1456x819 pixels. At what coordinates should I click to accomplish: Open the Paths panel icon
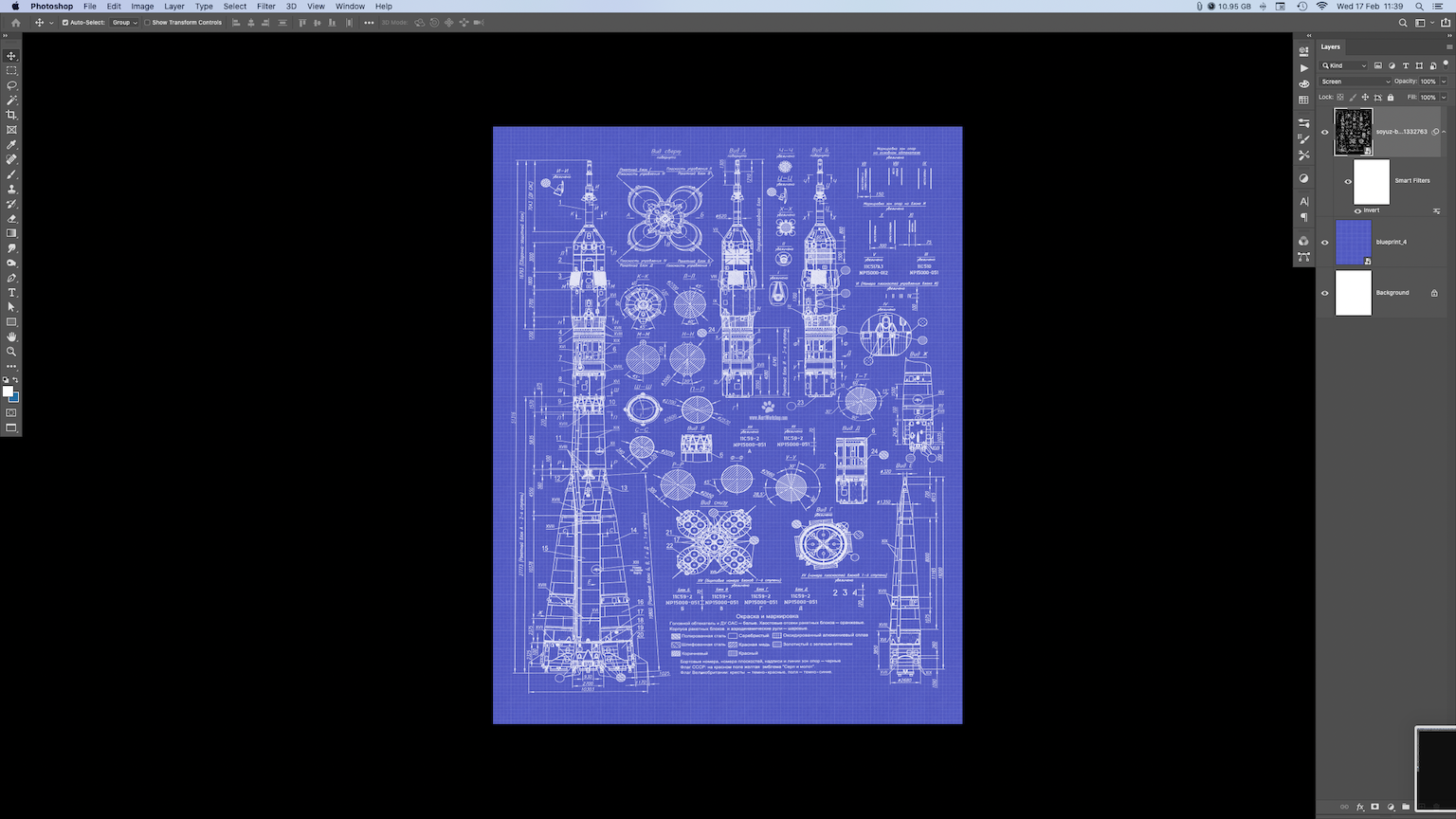1303,257
